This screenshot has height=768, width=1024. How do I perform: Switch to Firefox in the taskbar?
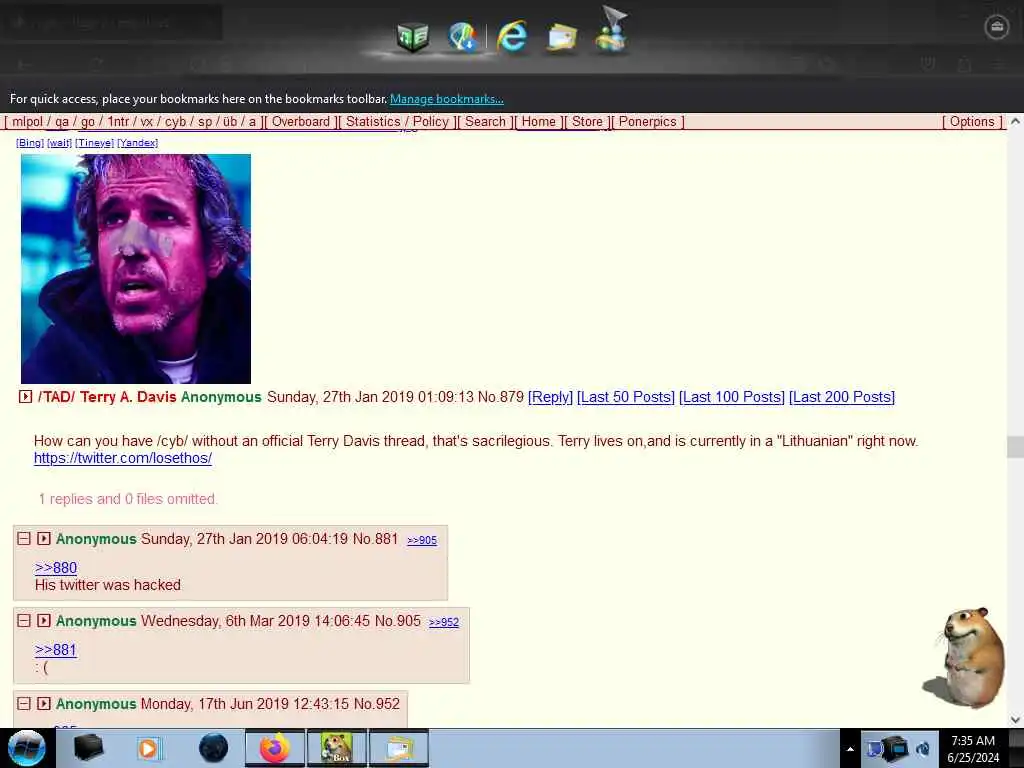coord(275,748)
